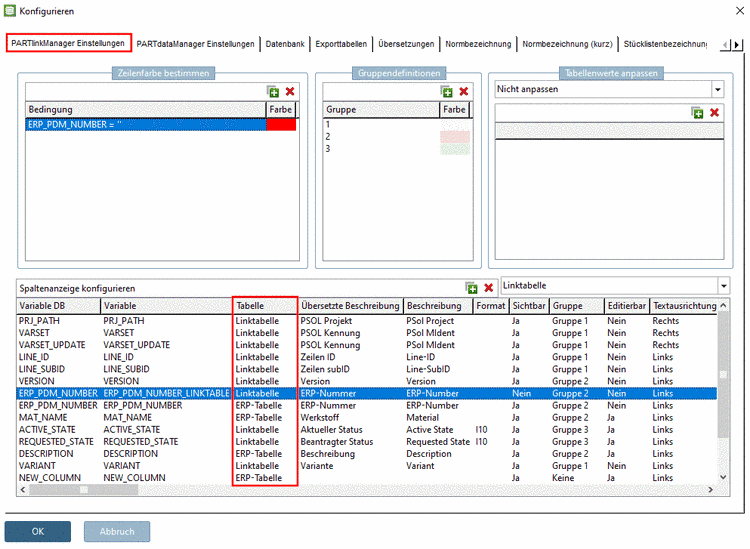Cancel with the Abbruch button
The height and width of the screenshot is (549, 750).
117,531
